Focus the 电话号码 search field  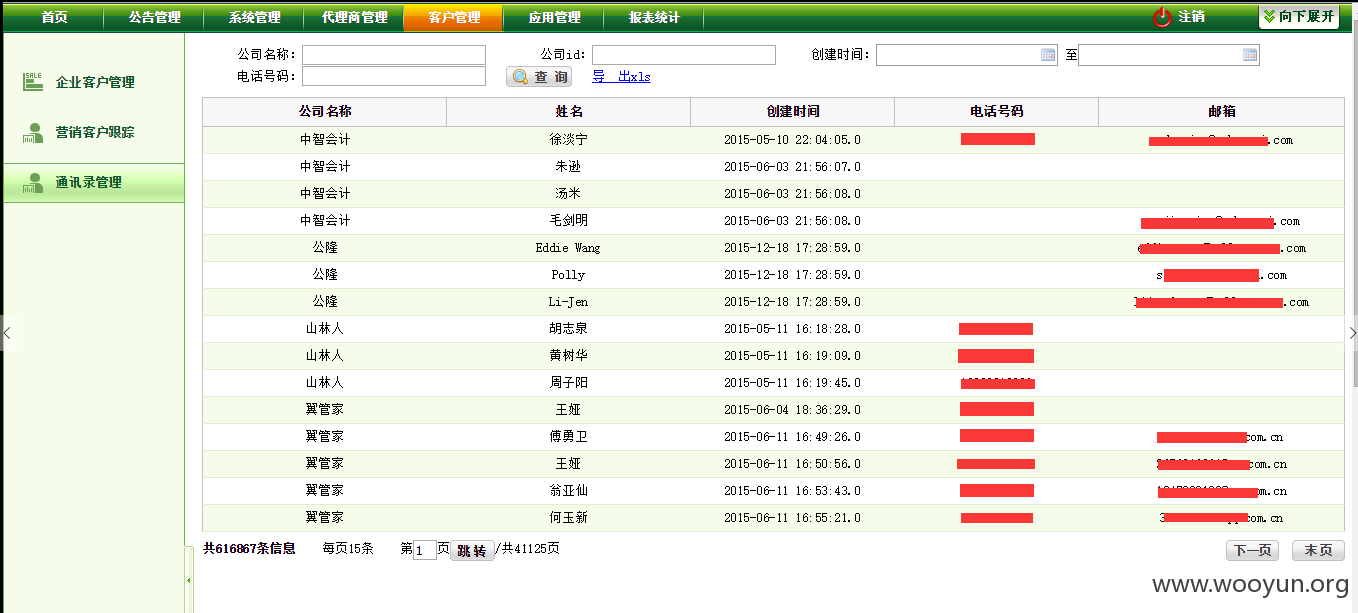tap(394, 76)
